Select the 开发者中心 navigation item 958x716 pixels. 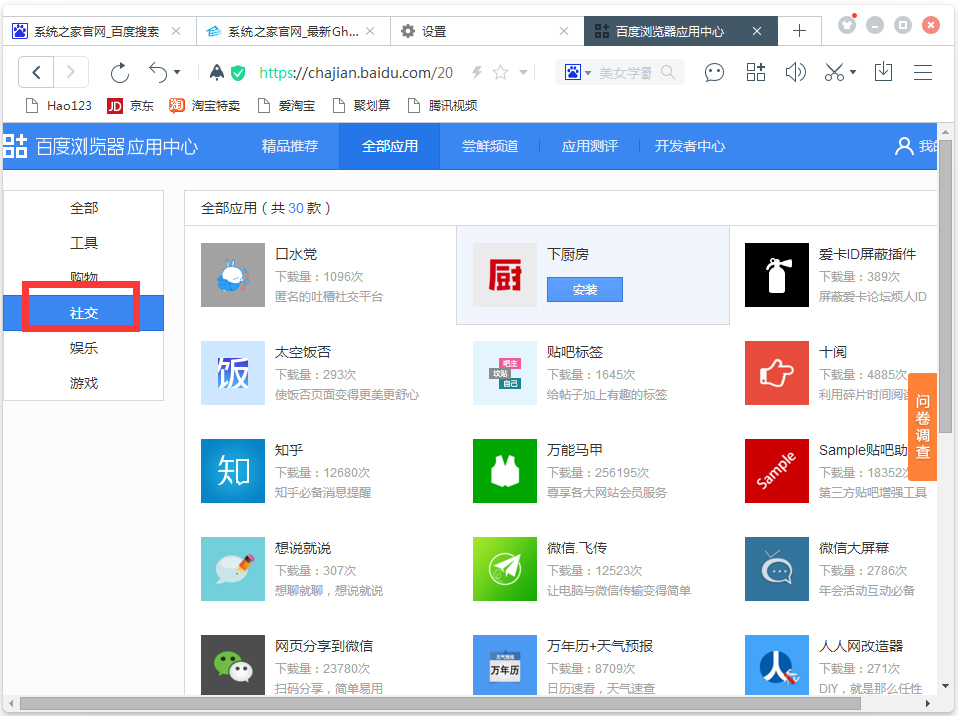pyautogui.click(x=690, y=146)
